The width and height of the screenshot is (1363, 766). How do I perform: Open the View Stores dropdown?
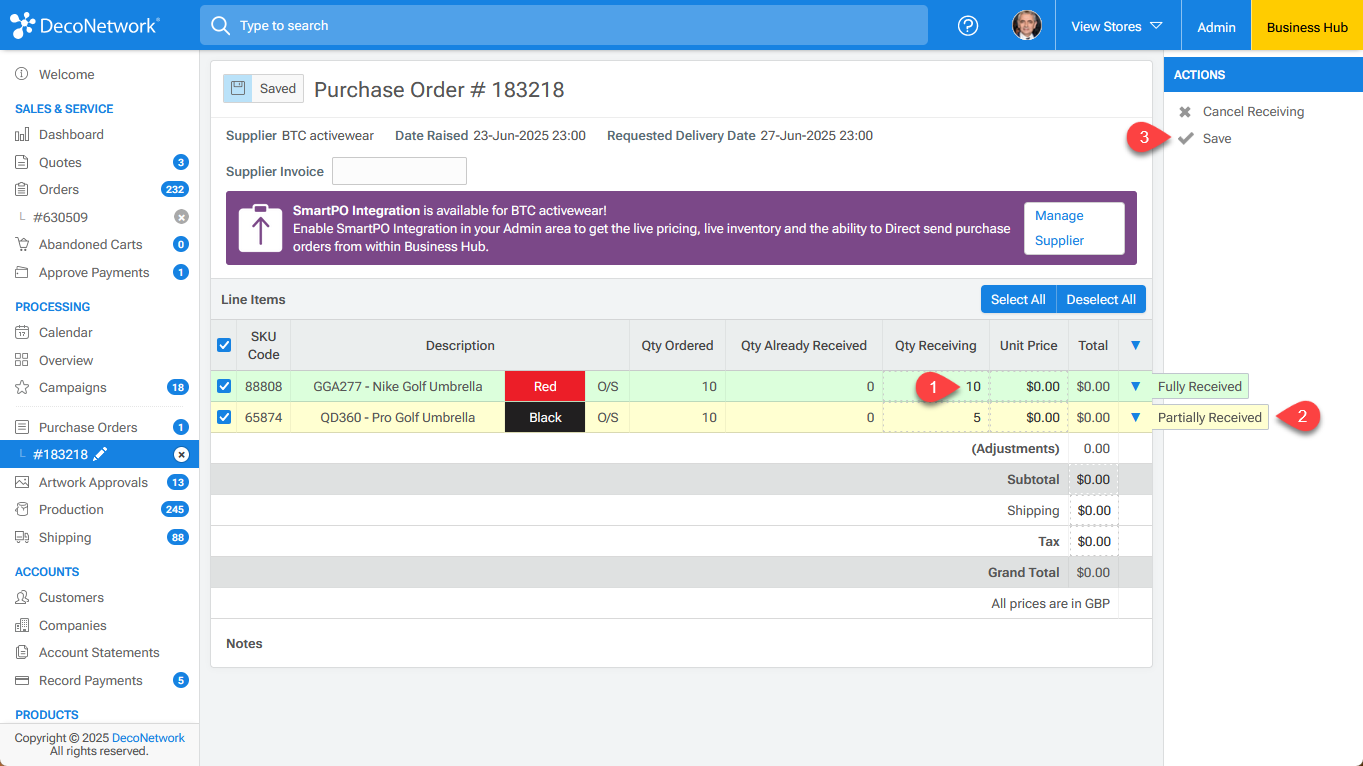pos(1117,27)
